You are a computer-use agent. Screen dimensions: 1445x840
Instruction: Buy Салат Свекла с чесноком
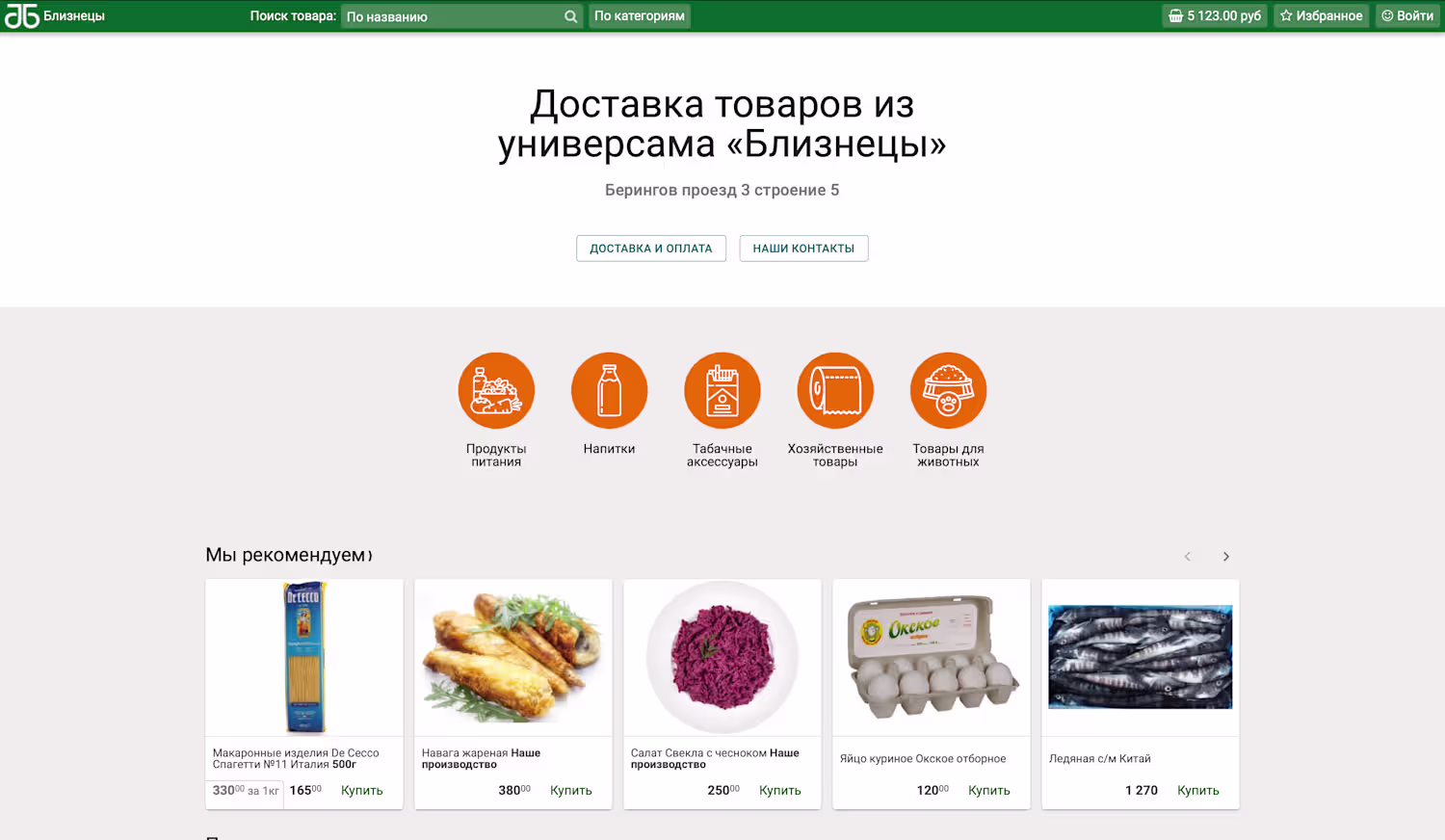click(x=780, y=790)
